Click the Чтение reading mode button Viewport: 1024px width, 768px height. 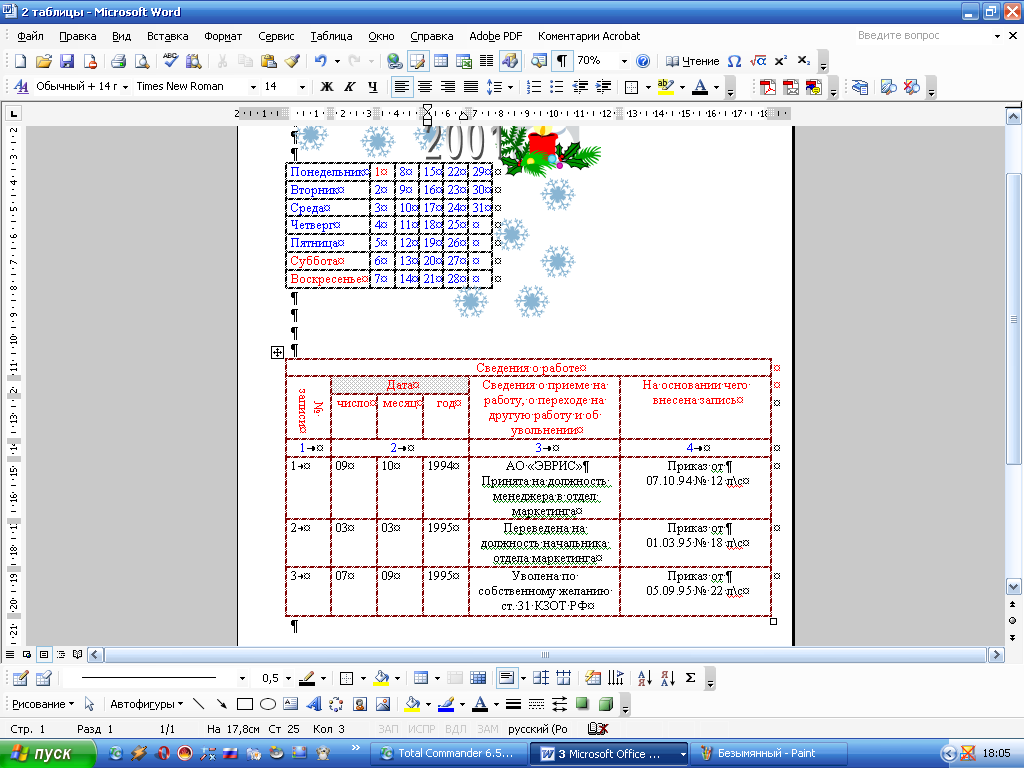tap(692, 61)
